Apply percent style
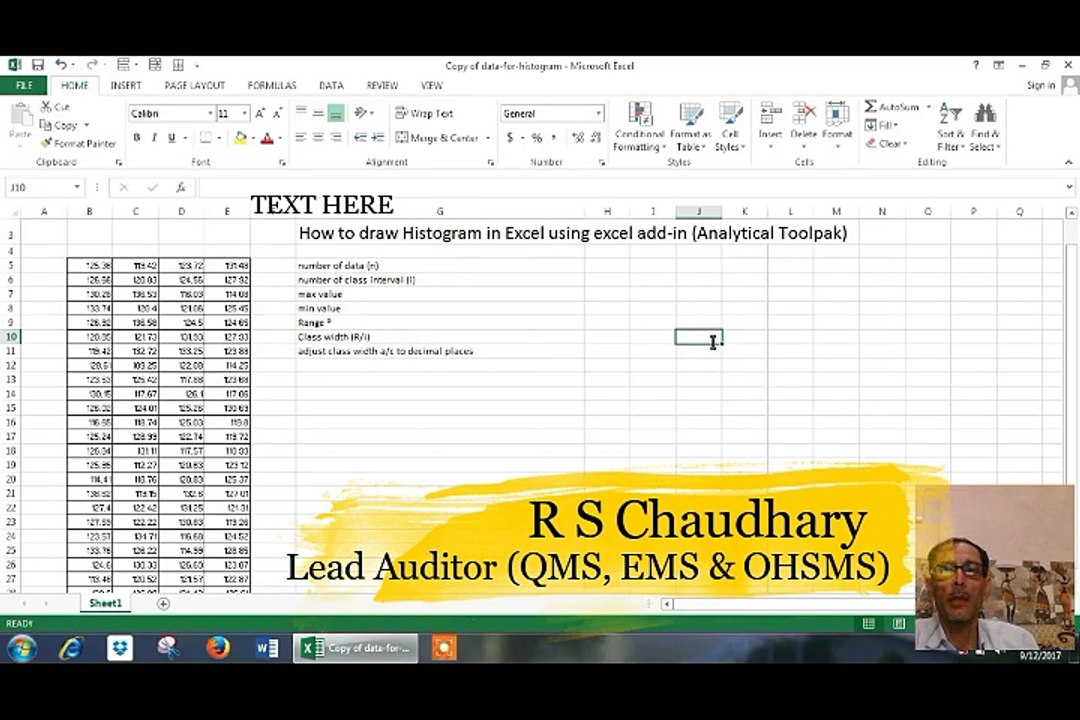Viewport: 1080px width, 720px height. click(x=537, y=138)
